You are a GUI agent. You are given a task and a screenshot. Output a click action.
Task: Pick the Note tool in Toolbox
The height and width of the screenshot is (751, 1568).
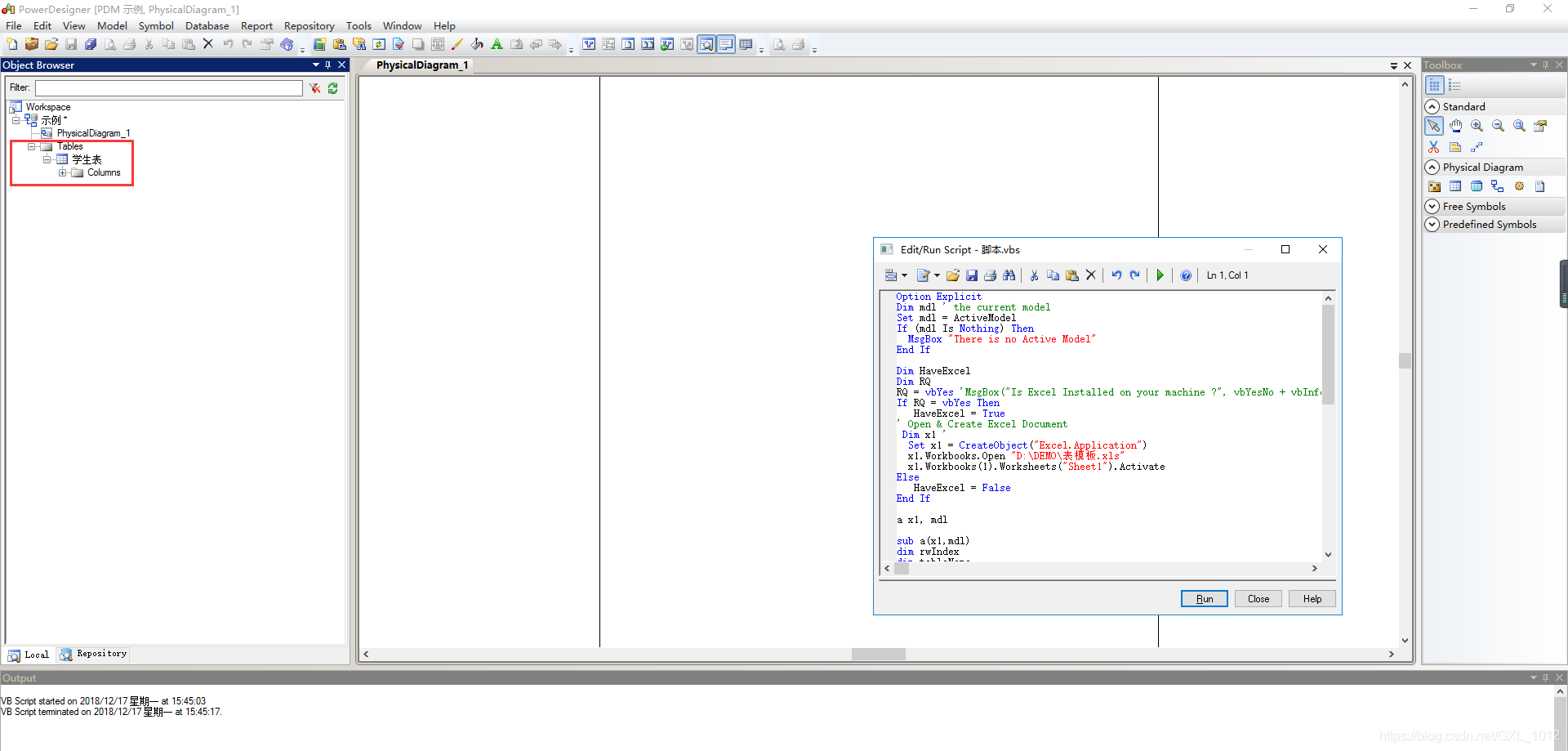(x=1455, y=147)
